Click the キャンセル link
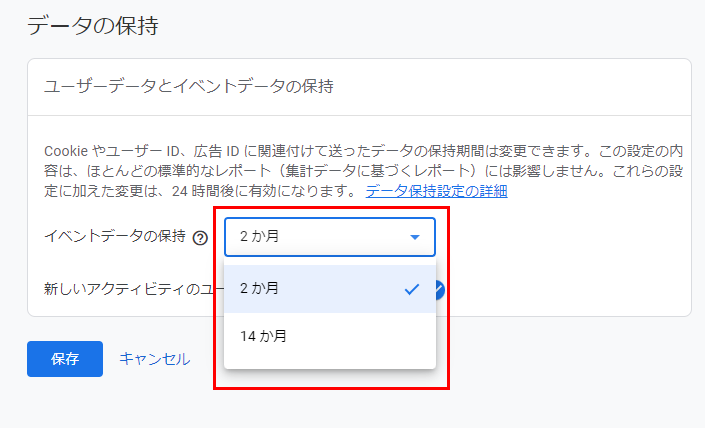Screen dimensions: 705x428 [x=155, y=359]
